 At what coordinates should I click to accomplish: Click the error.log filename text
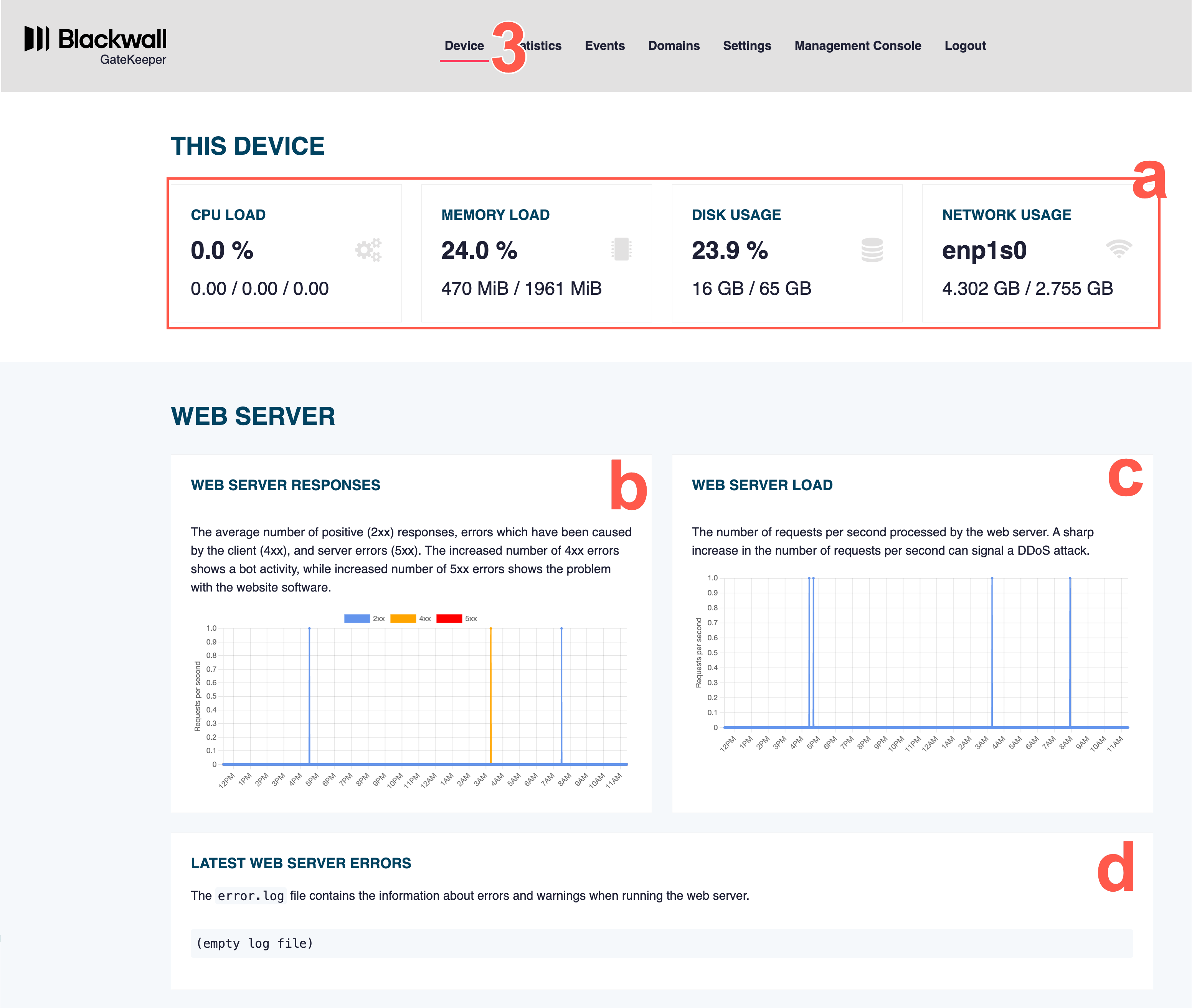[251, 896]
